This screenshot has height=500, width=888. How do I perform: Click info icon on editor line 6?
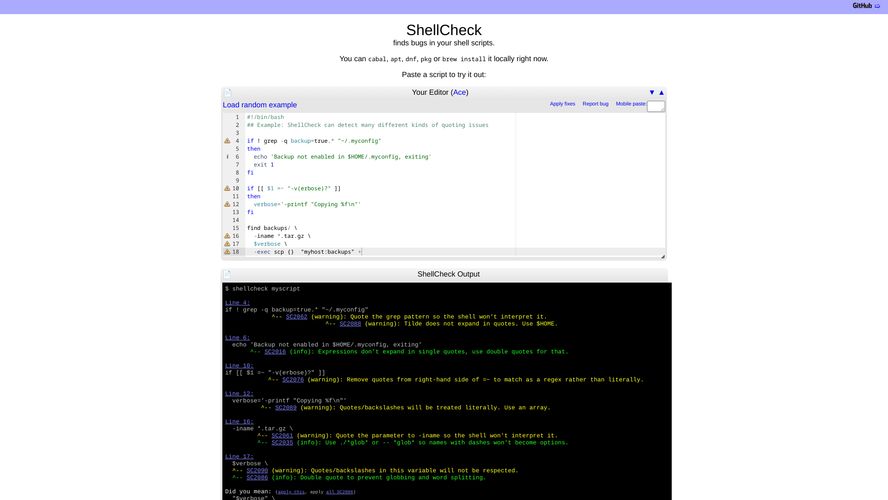pyautogui.click(x=227, y=157)
